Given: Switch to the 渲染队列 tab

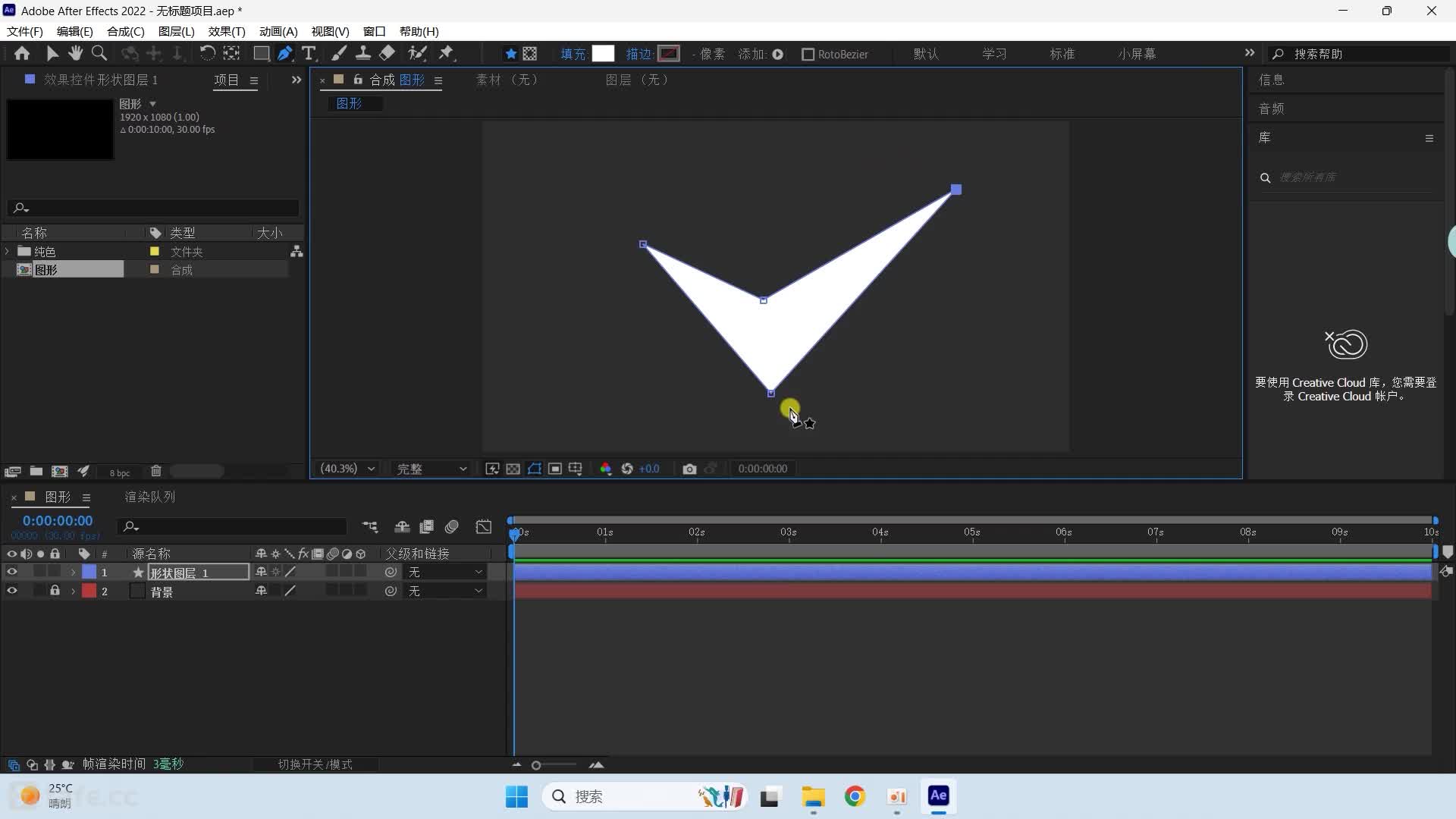Looking at the screenshot, I should [x=149, y=497].
